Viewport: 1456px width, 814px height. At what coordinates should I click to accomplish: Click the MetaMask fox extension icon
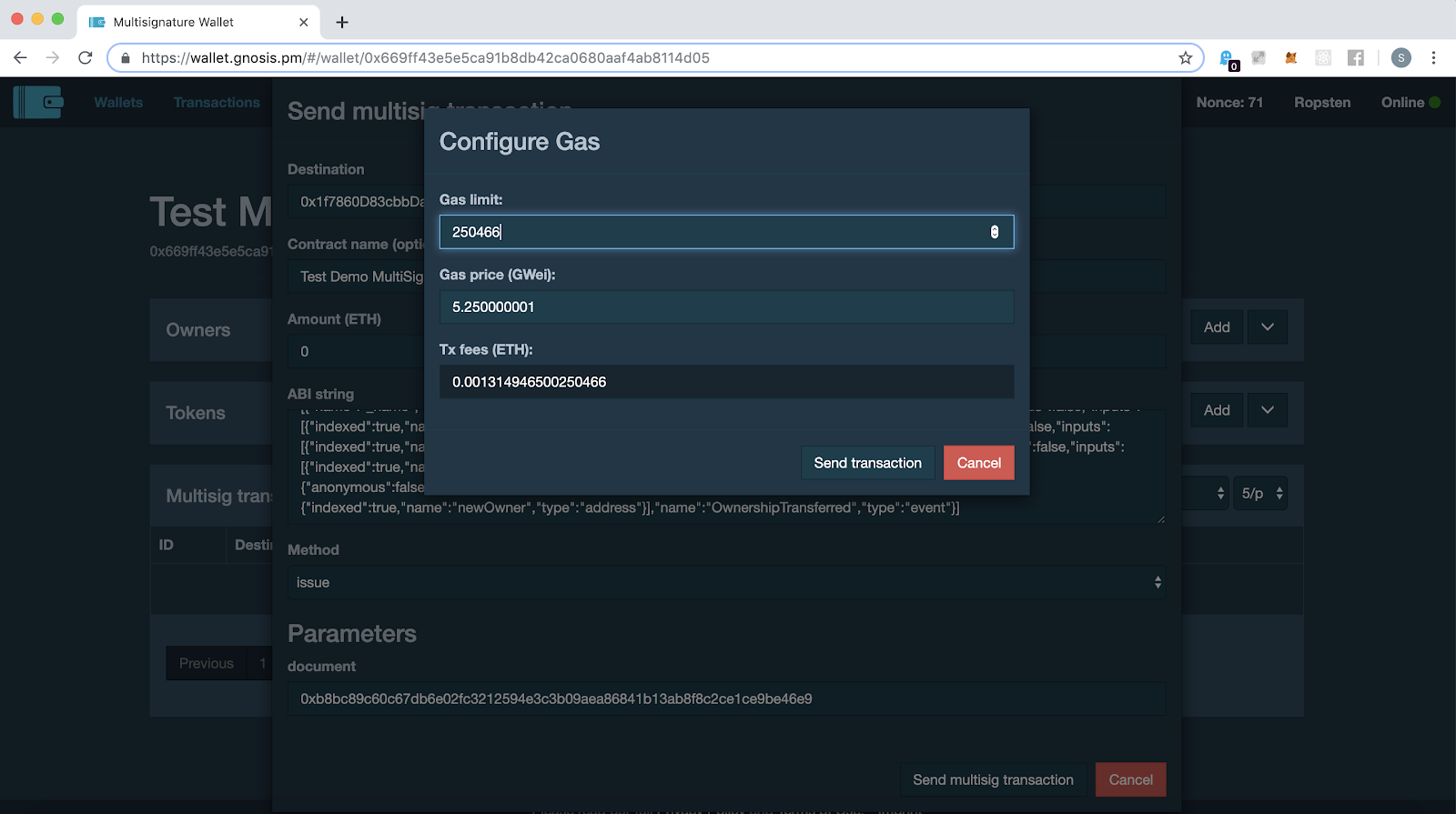coord(1290,58)
